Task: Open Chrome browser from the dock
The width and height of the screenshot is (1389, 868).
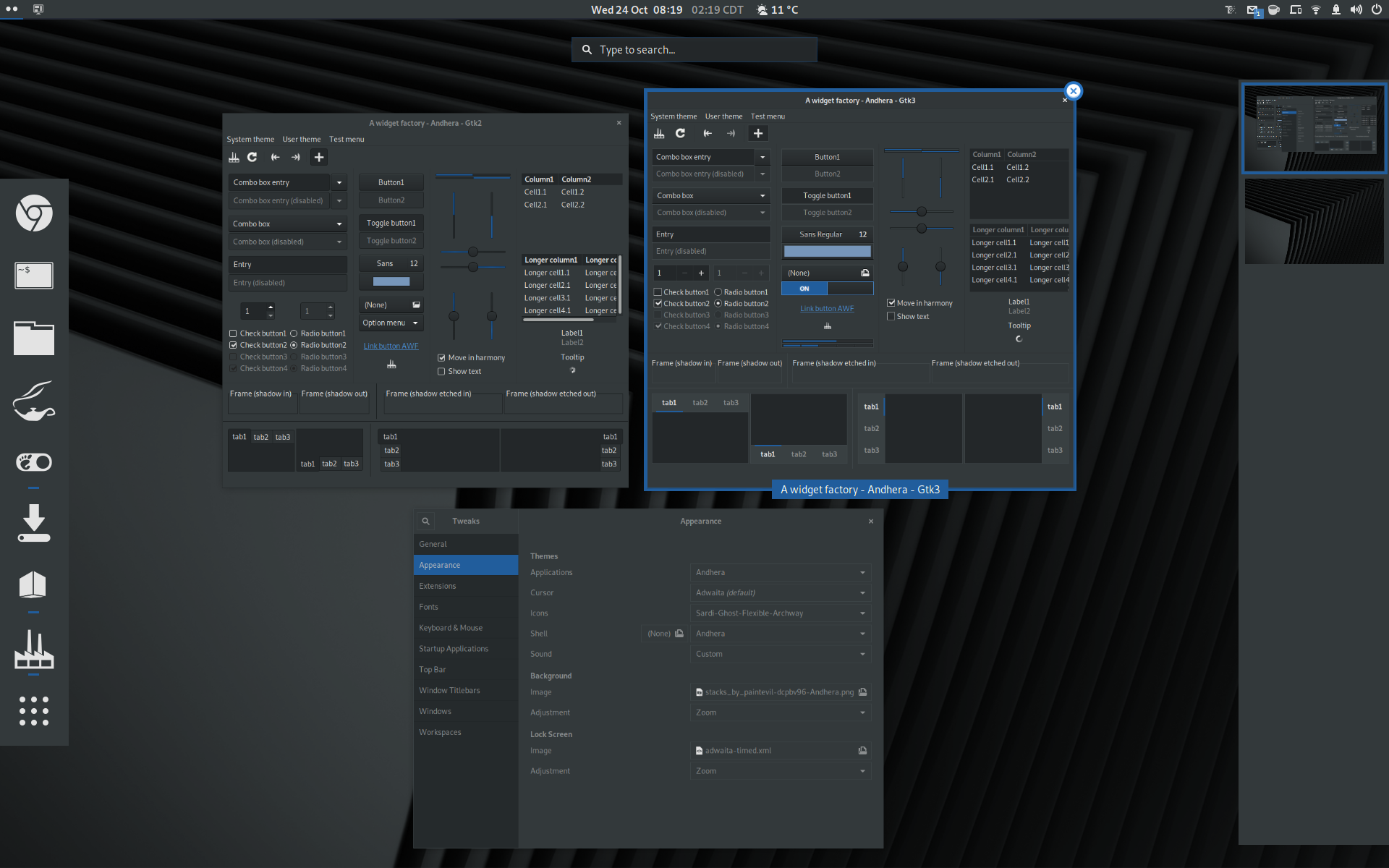Action: 34,213
